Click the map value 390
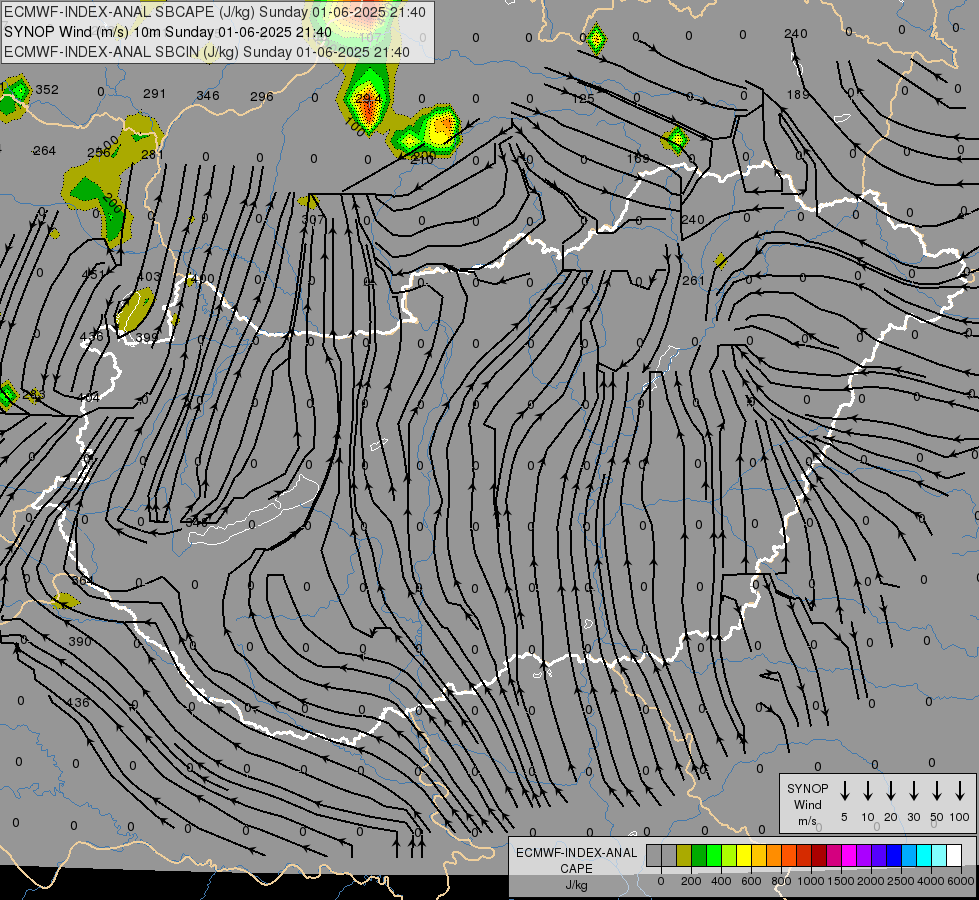 80,641
